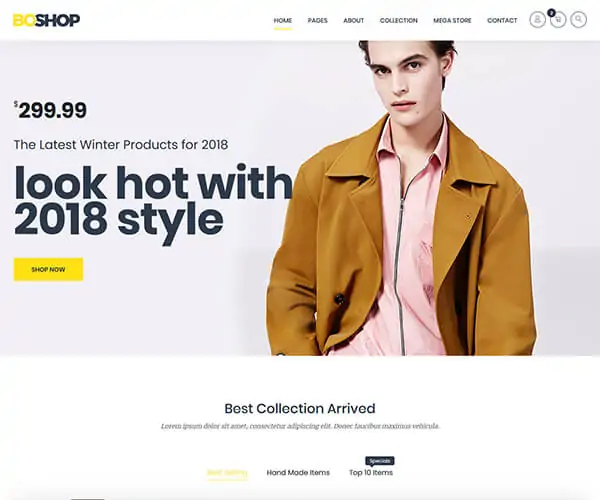Click the Best Collection Arrived heading
The width and height of the screenshot is (600, 500).
300,408
